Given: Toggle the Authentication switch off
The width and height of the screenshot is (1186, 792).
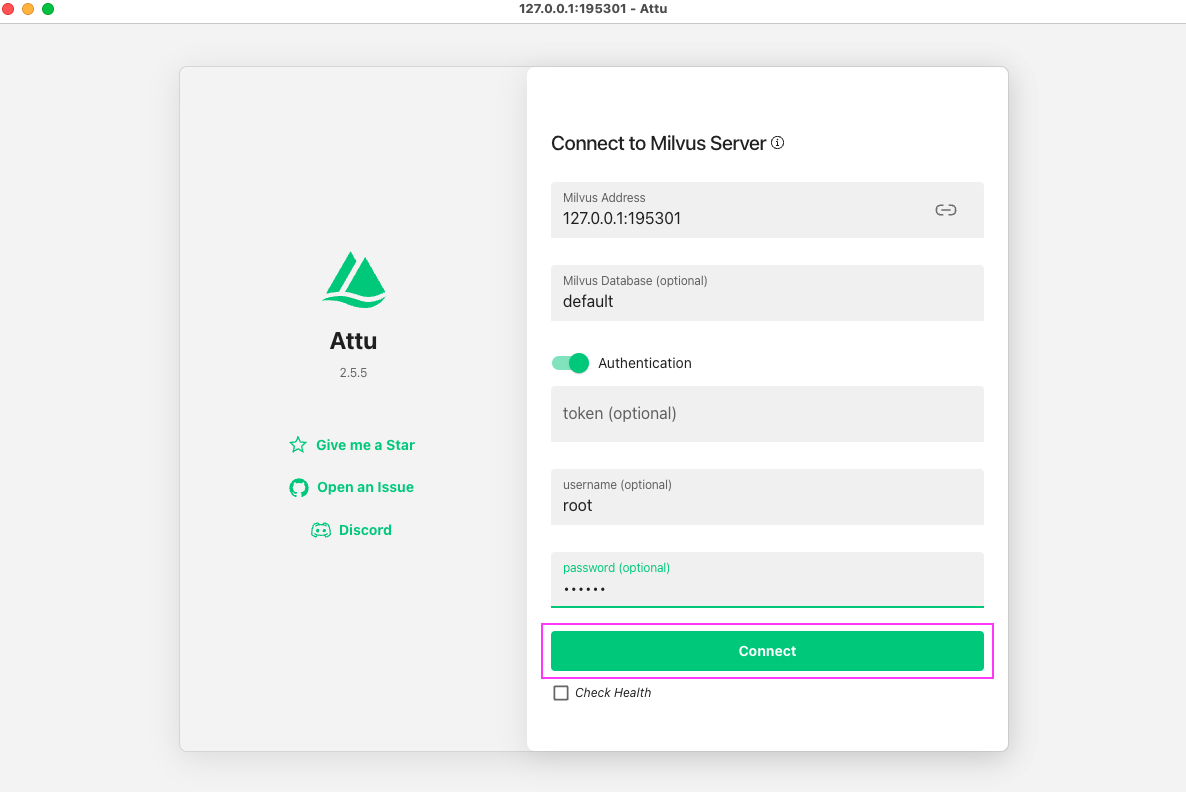Looking at the screenshot, I should point(570,363).
